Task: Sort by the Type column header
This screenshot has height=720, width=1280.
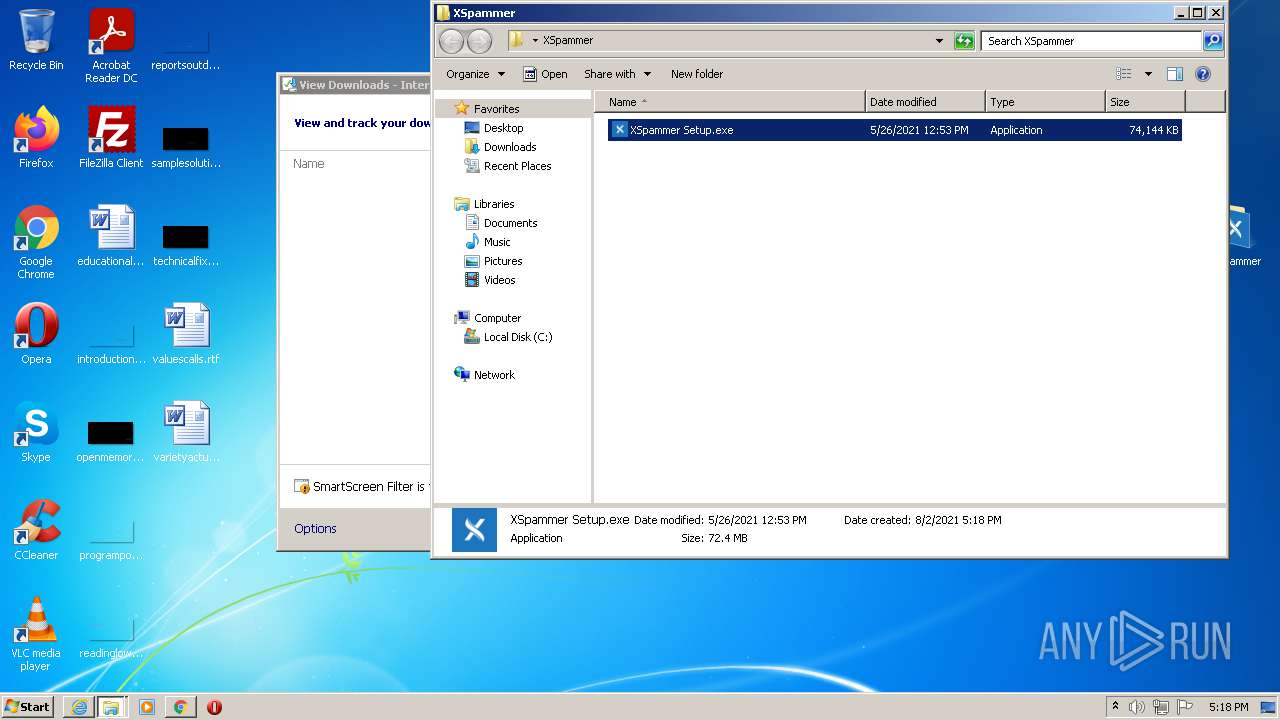Action: [x=1045, y=102]
